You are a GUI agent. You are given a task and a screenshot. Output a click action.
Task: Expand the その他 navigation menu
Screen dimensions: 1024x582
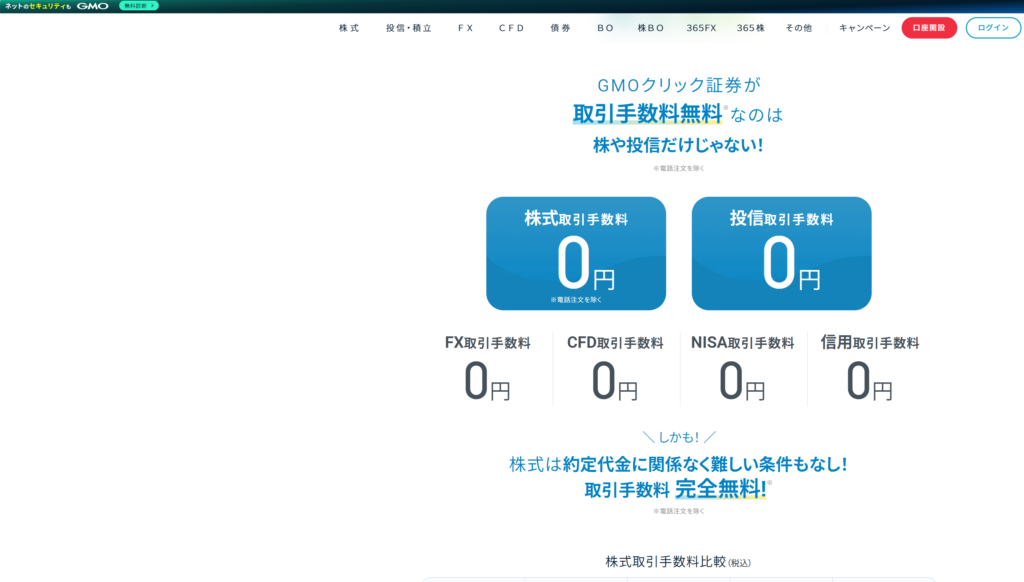tap(799, 28)
